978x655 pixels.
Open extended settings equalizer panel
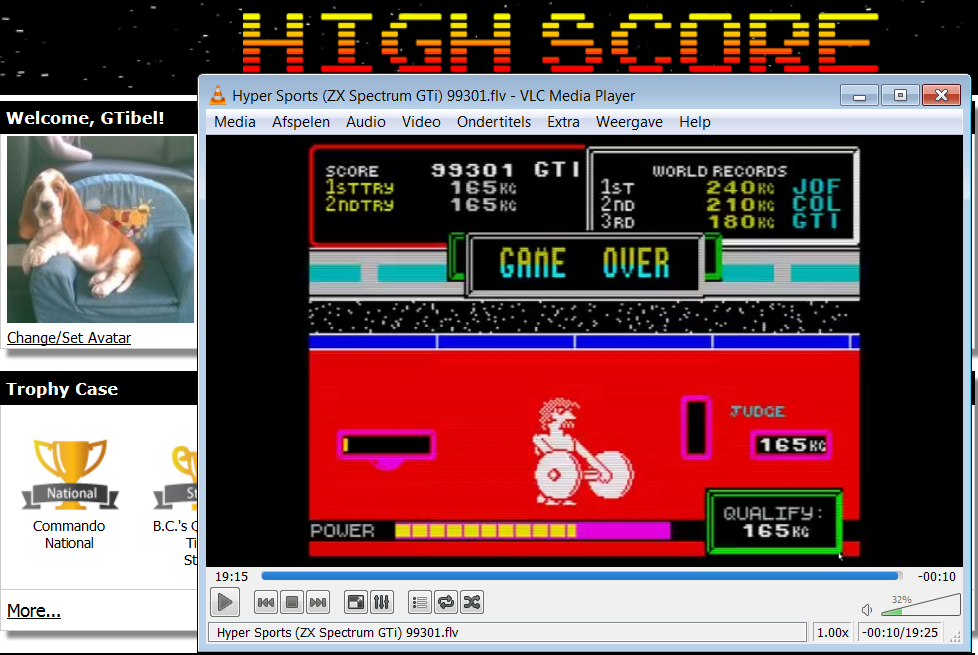point(381,602)
